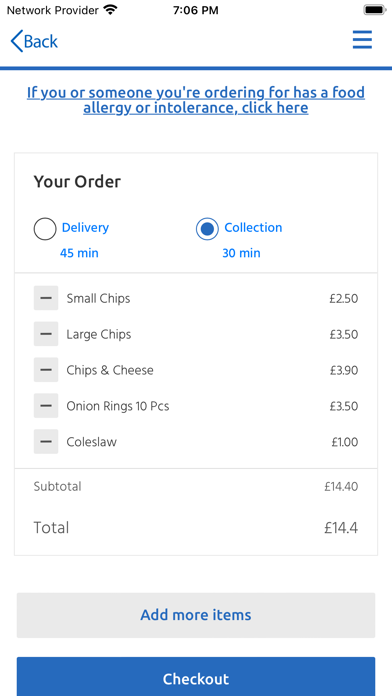
Task: Tap the Total £14.4 amount
Action: pos(341,528)
